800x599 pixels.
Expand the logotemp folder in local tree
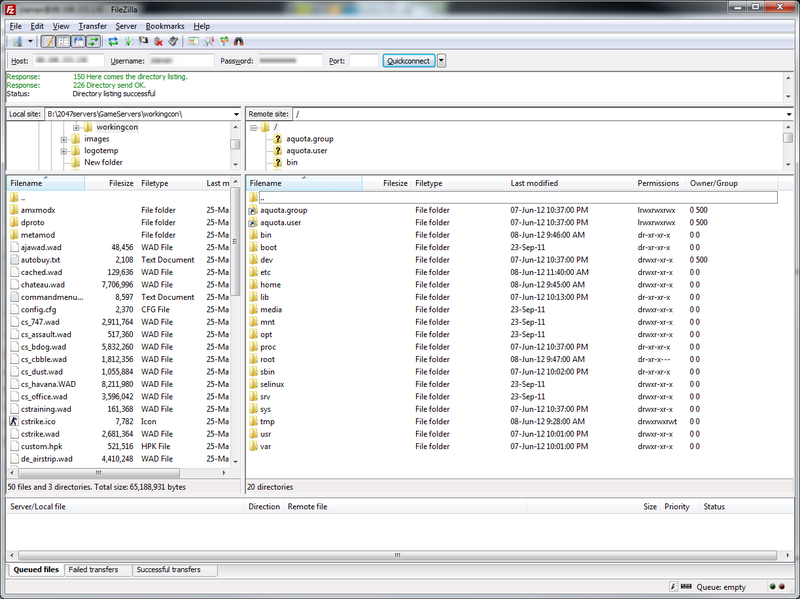(64, 151)
